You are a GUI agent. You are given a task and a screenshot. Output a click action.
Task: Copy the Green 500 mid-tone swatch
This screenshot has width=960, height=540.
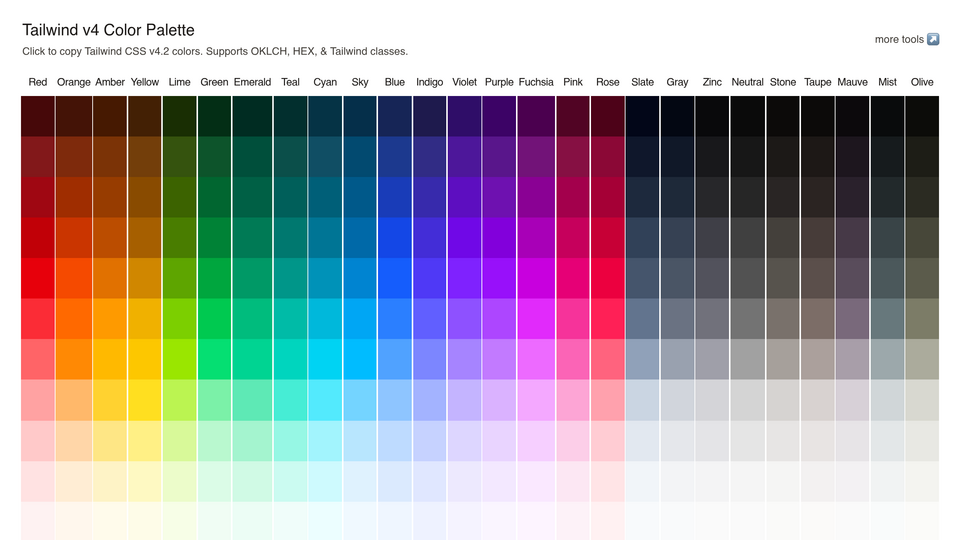[214, 318]
